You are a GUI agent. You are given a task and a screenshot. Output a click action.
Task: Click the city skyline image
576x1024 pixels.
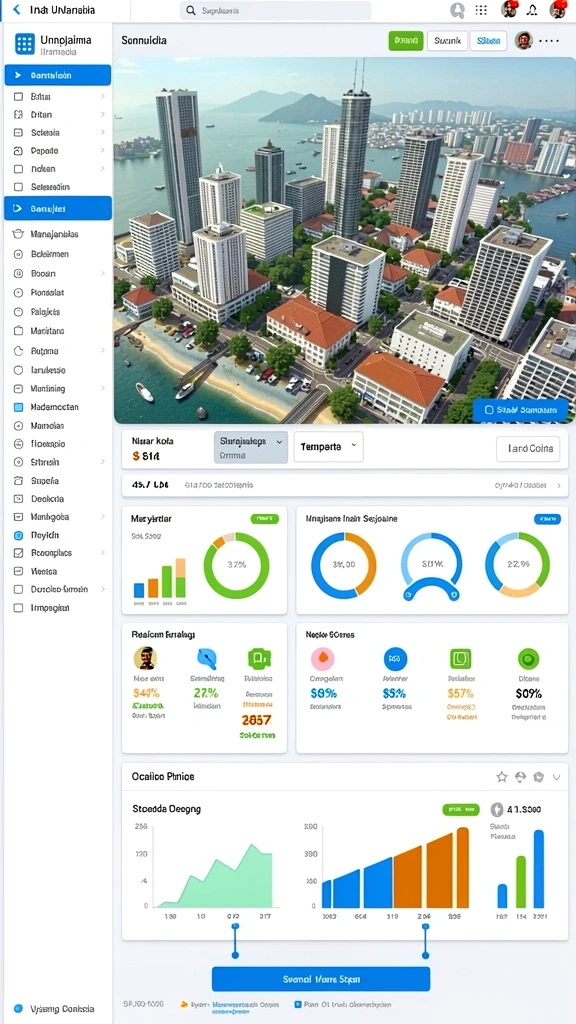pos(344,240)
